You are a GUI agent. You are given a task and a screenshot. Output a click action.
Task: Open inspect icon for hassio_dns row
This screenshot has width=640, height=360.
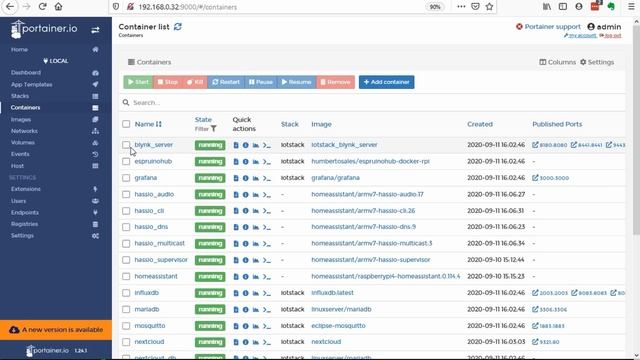(x=245, y=227)
